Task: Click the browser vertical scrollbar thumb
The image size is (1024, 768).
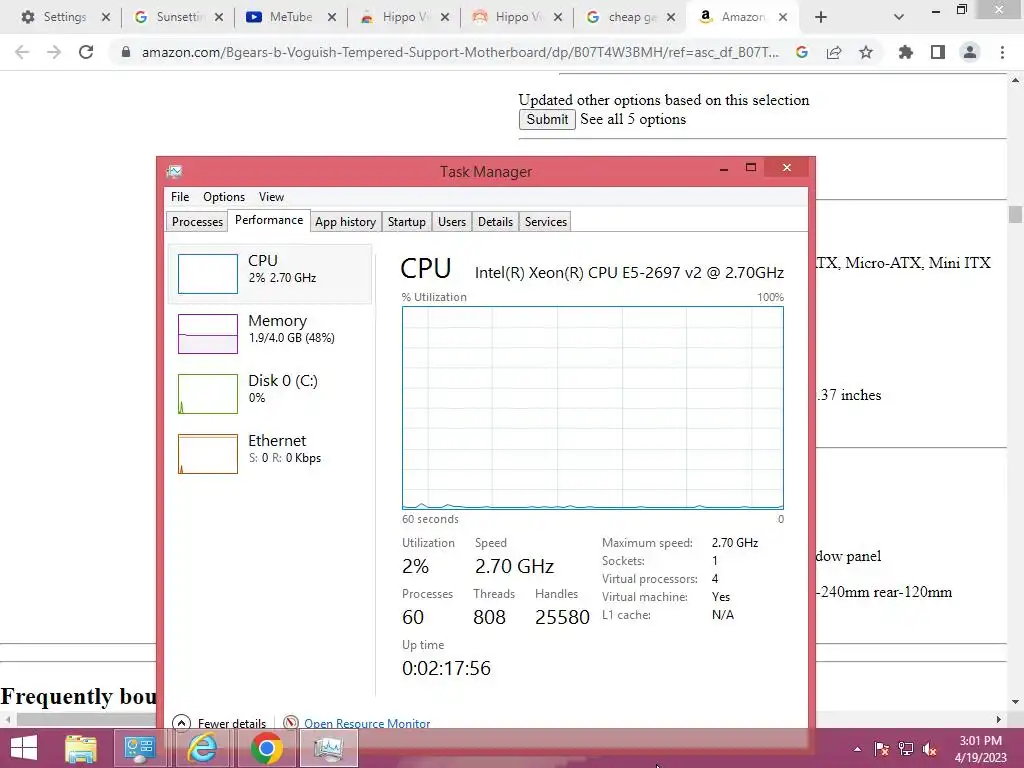Action: pyautogui.click(x=1015, y=214)
